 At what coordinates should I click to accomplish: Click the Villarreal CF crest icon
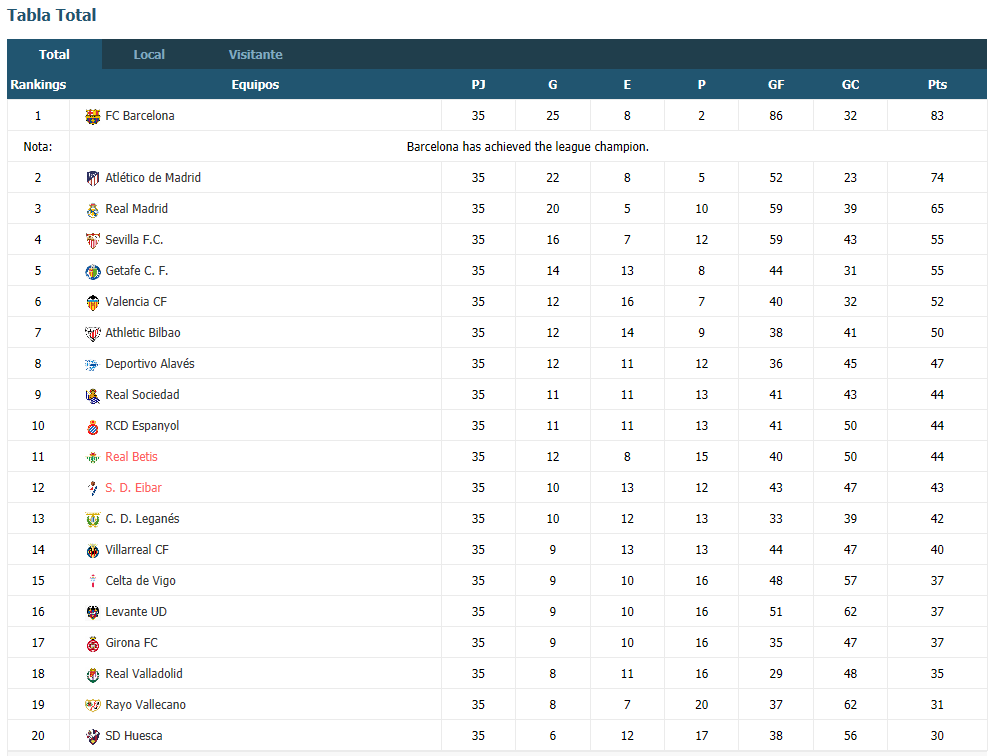click(93, 550)
